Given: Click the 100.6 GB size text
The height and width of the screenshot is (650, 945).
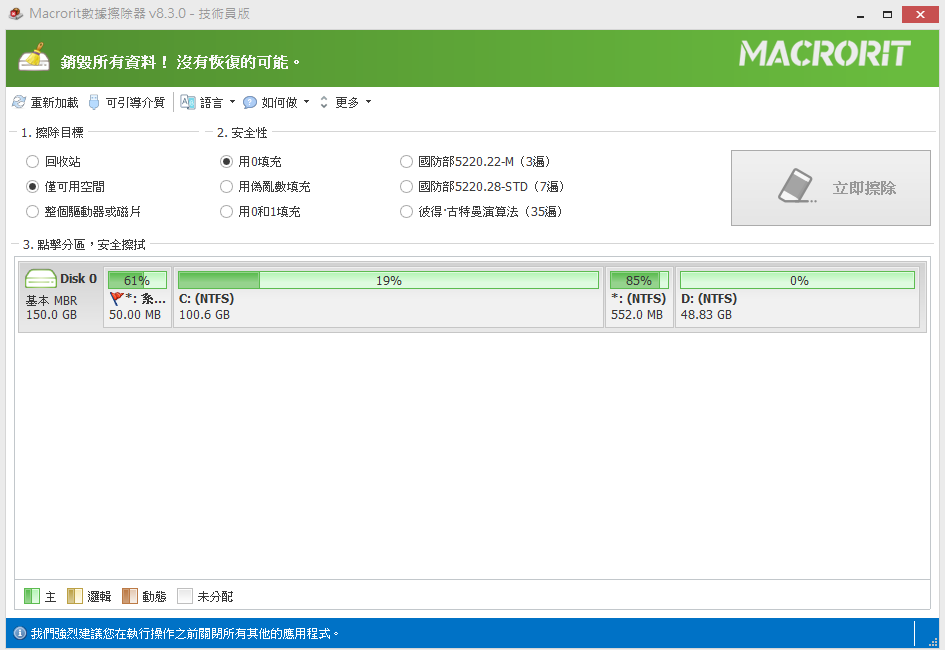Looking at the screenshot, I should coord(204,314).
